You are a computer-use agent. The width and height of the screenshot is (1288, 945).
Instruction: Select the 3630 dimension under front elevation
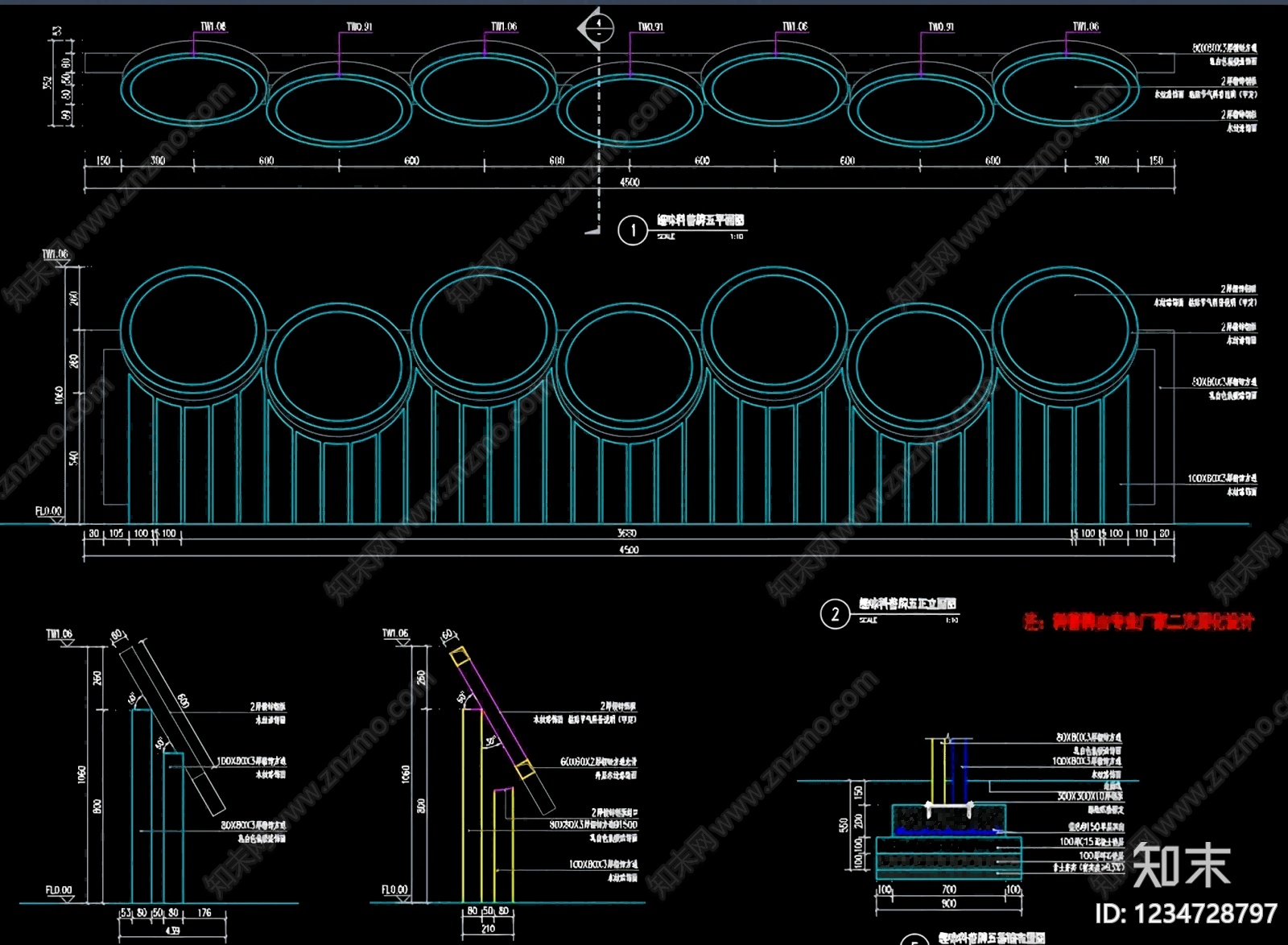626,533
